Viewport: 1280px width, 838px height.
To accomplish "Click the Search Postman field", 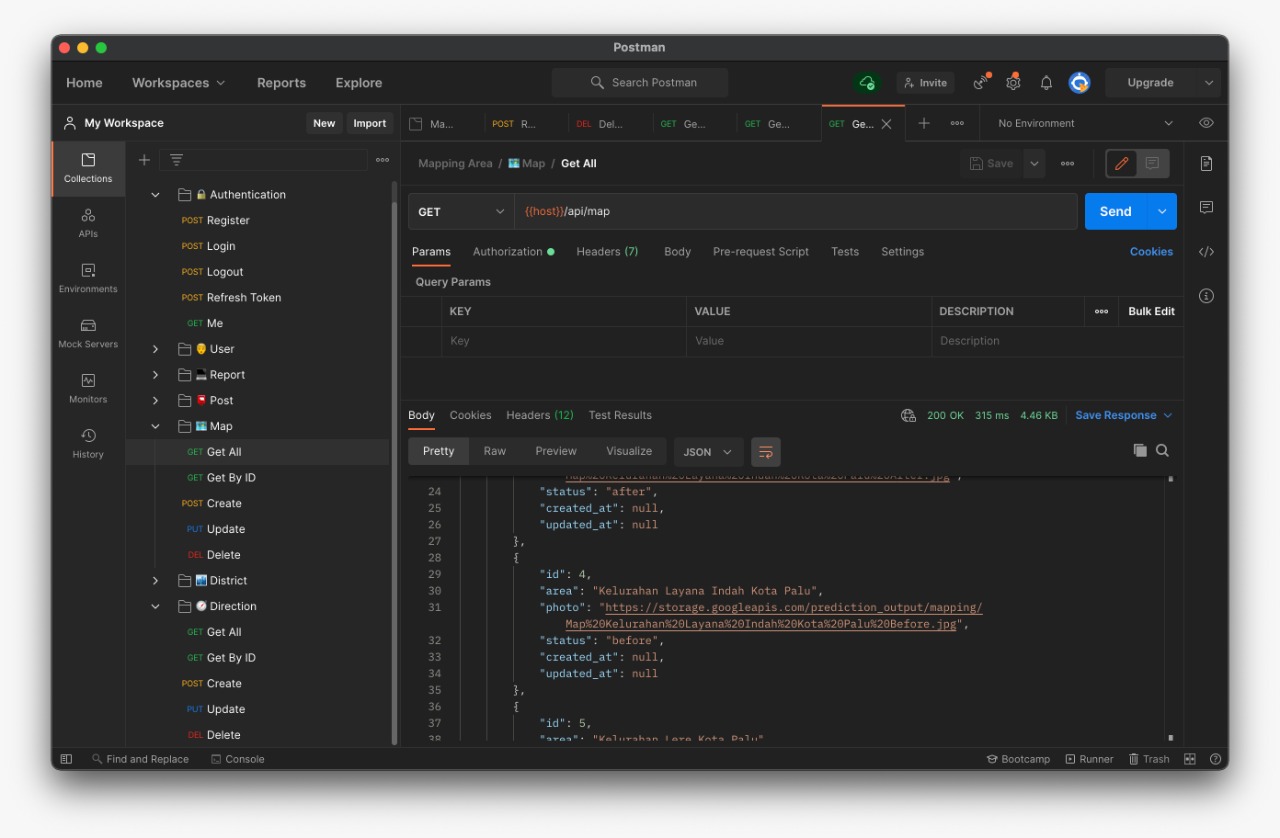I will [x=640, y=83].
